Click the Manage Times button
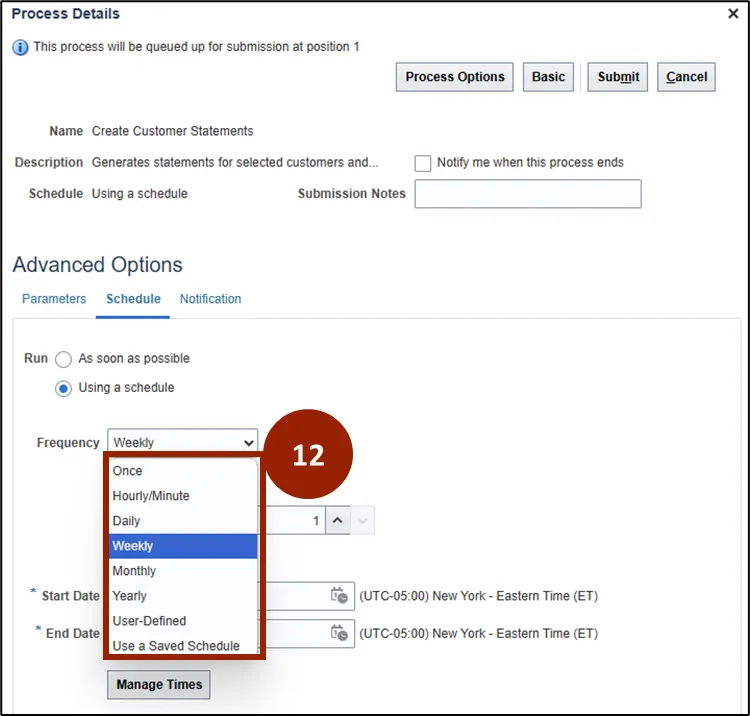The width and height of the screenshot is (750, 716). (x=159, y=685)
